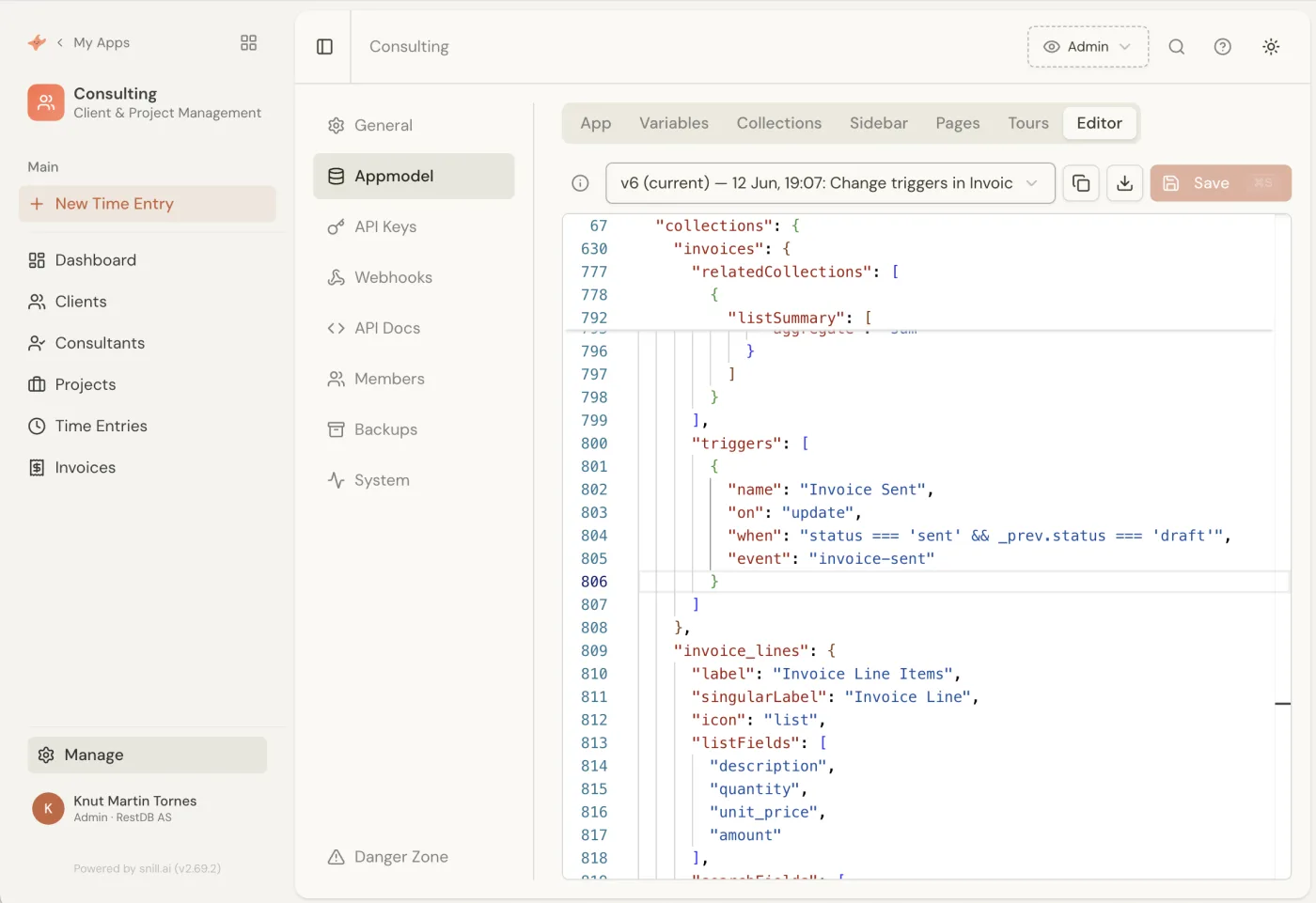1316x903 pixels.
Task: Click the Consulting app avatar icon
Action: 46,102
